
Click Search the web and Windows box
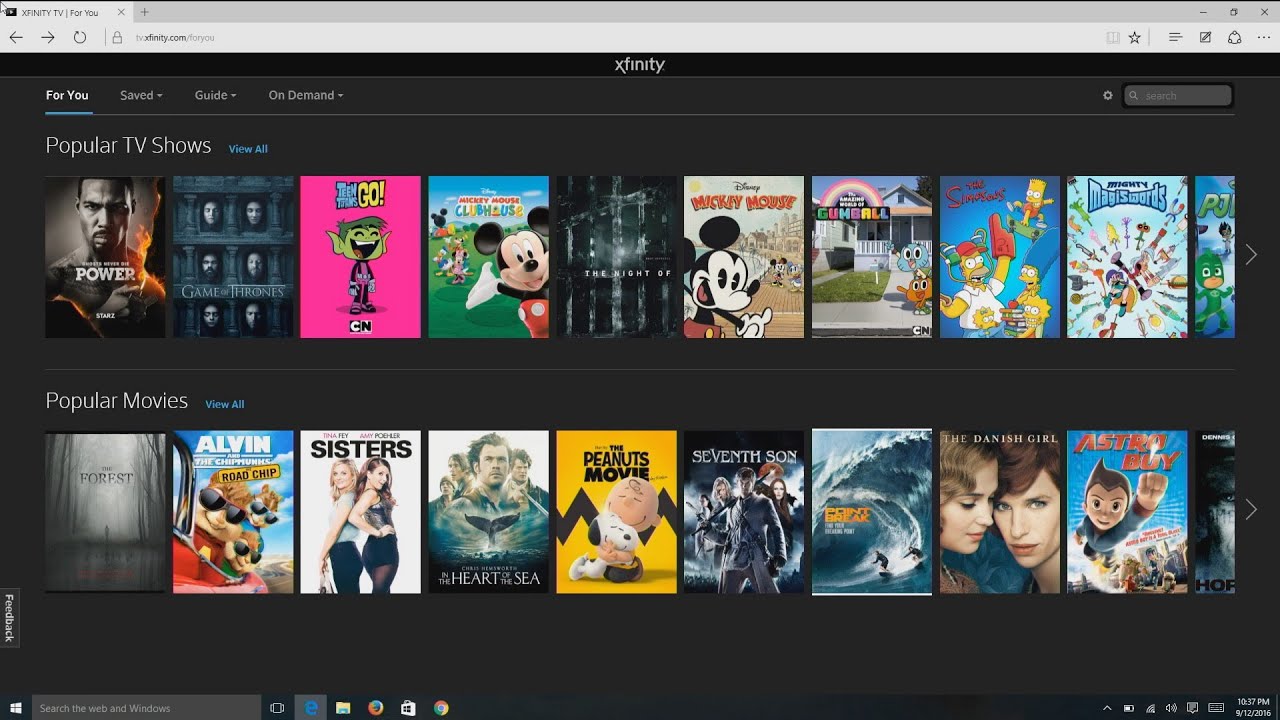146,708
